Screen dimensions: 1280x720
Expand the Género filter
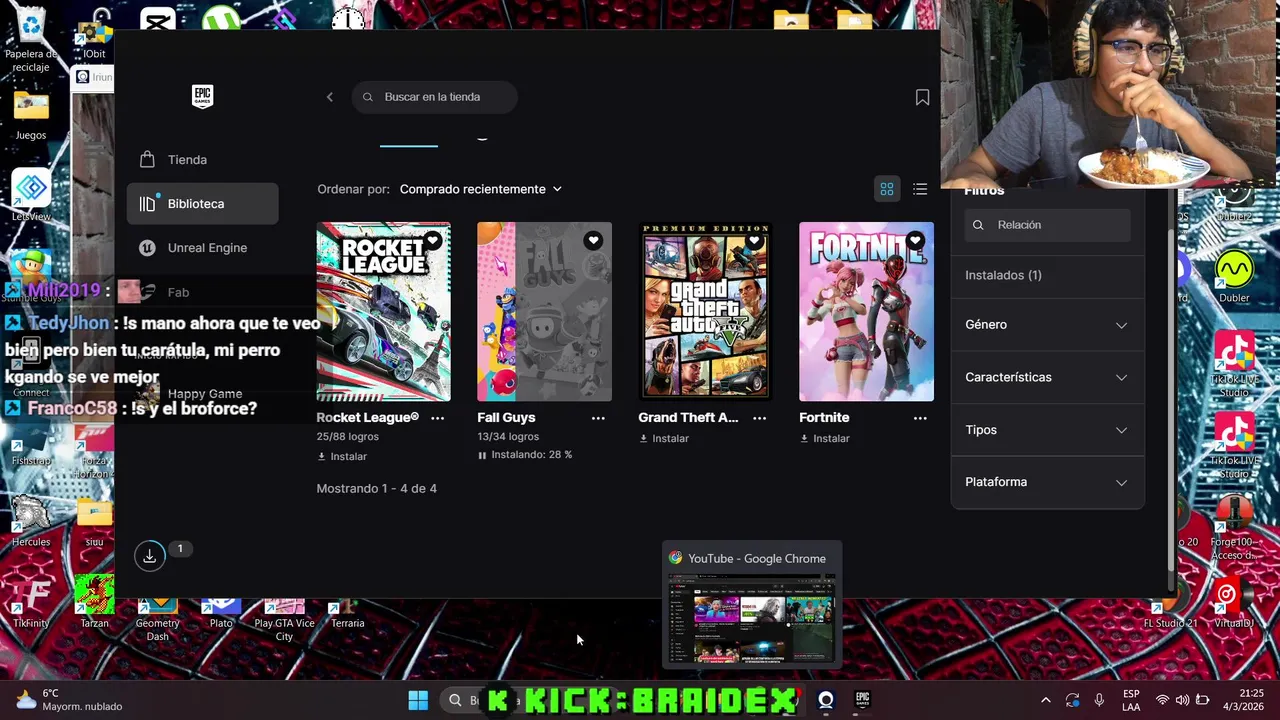1047,325
